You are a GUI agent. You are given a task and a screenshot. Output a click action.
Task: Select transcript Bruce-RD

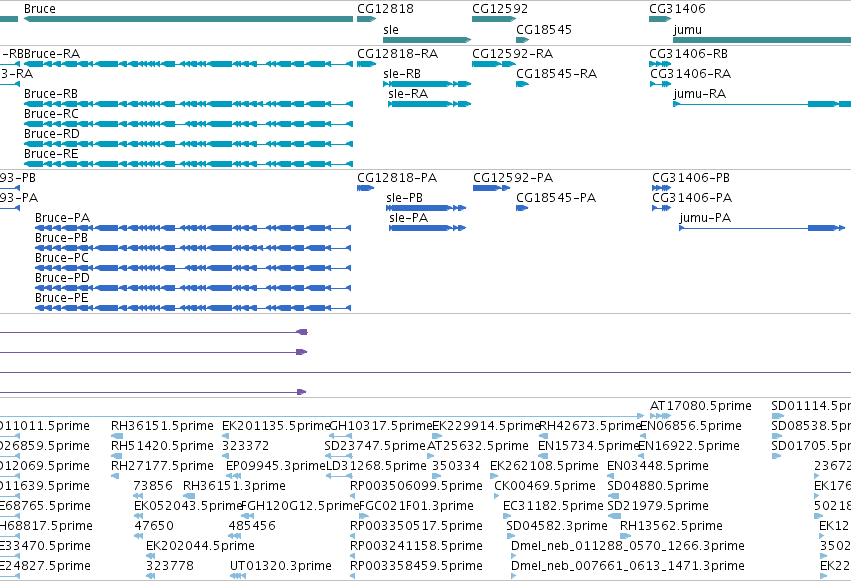188,144
